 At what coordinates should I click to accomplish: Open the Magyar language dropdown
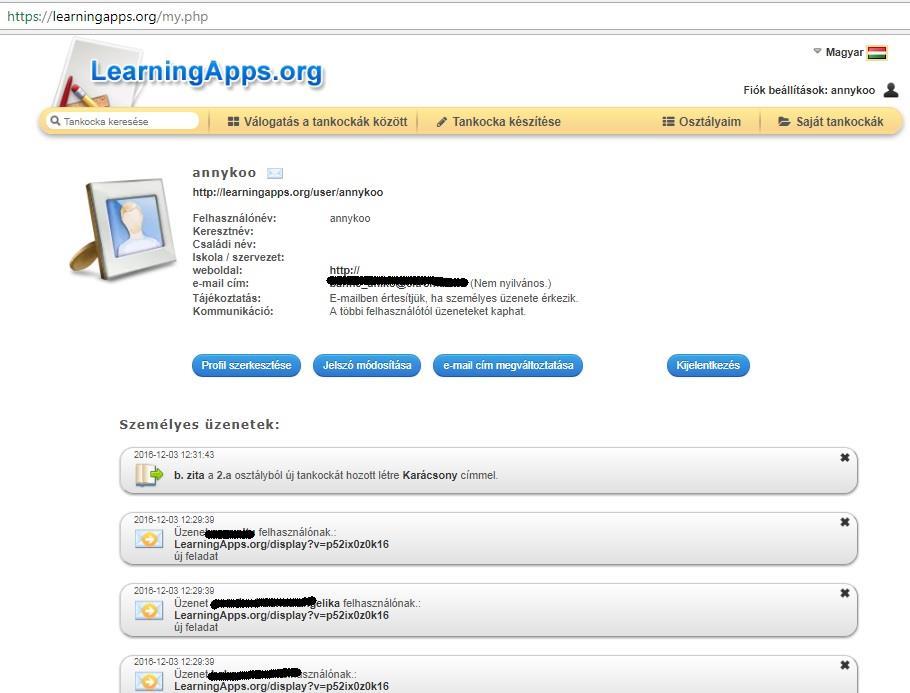pos(839,52)
